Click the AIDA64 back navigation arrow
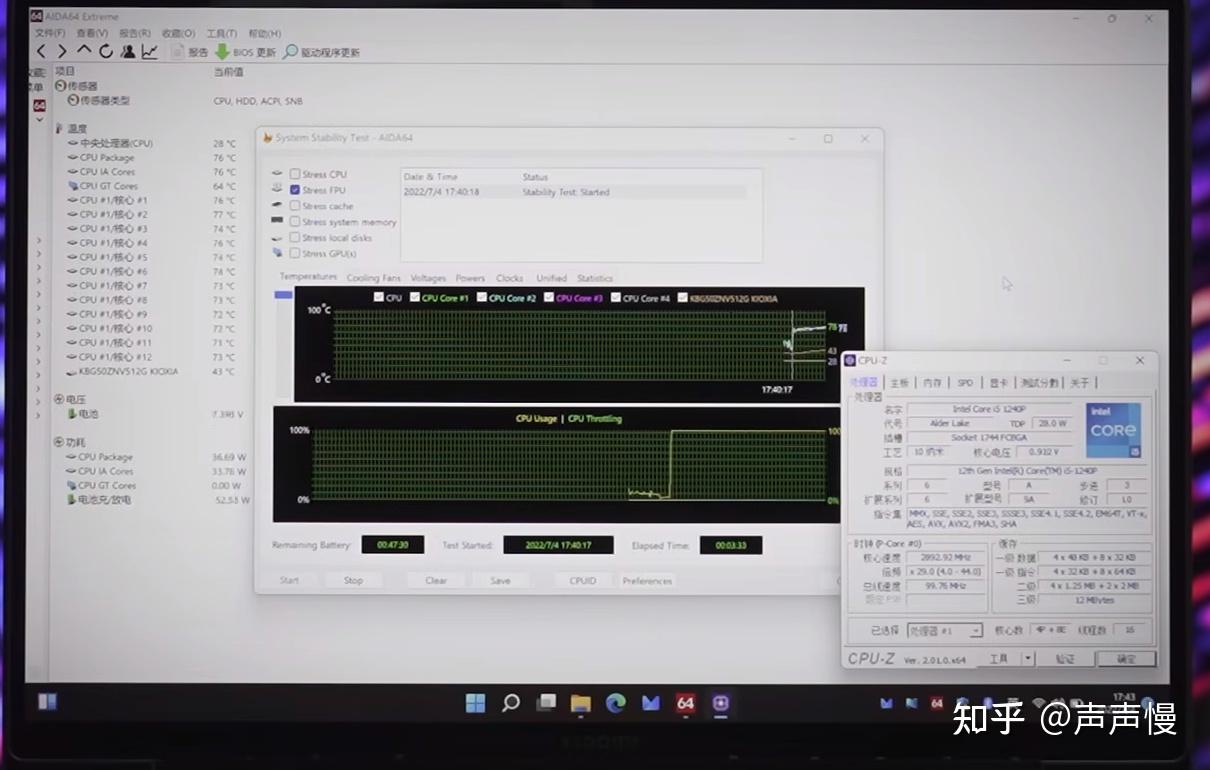The width and height of the screenshot is (1210, 770). (x=42, y=51)
